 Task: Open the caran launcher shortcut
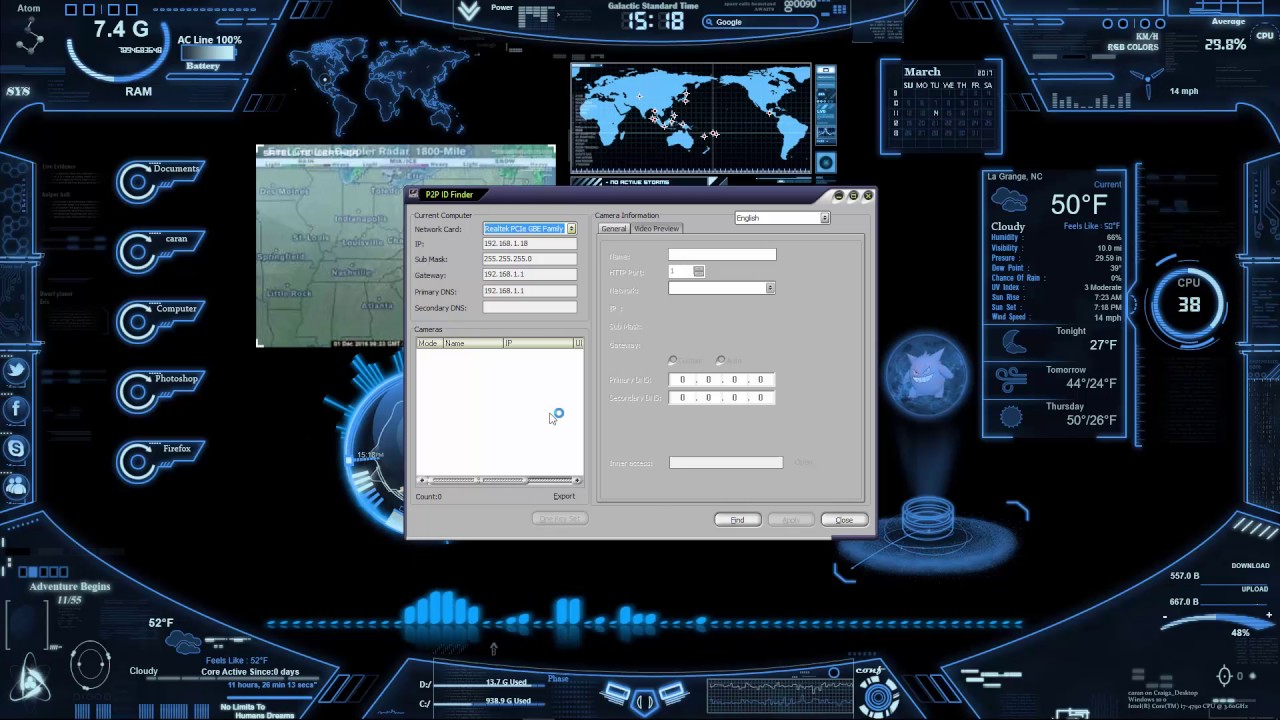click(x=160, y=250)
